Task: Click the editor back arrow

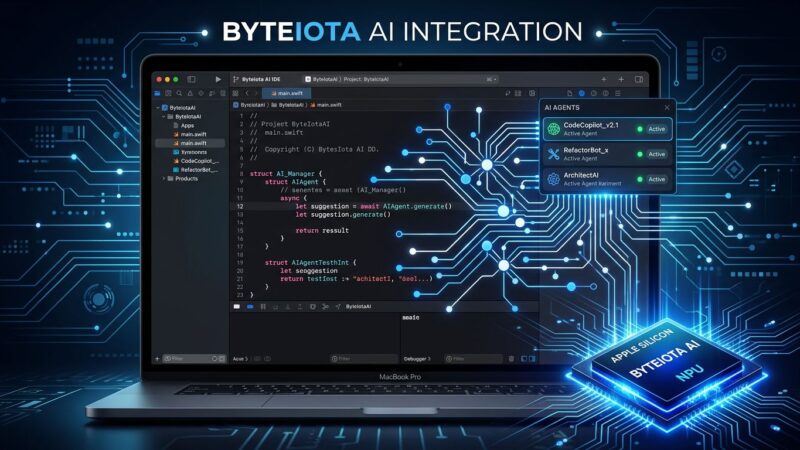Action: (247, 93)
